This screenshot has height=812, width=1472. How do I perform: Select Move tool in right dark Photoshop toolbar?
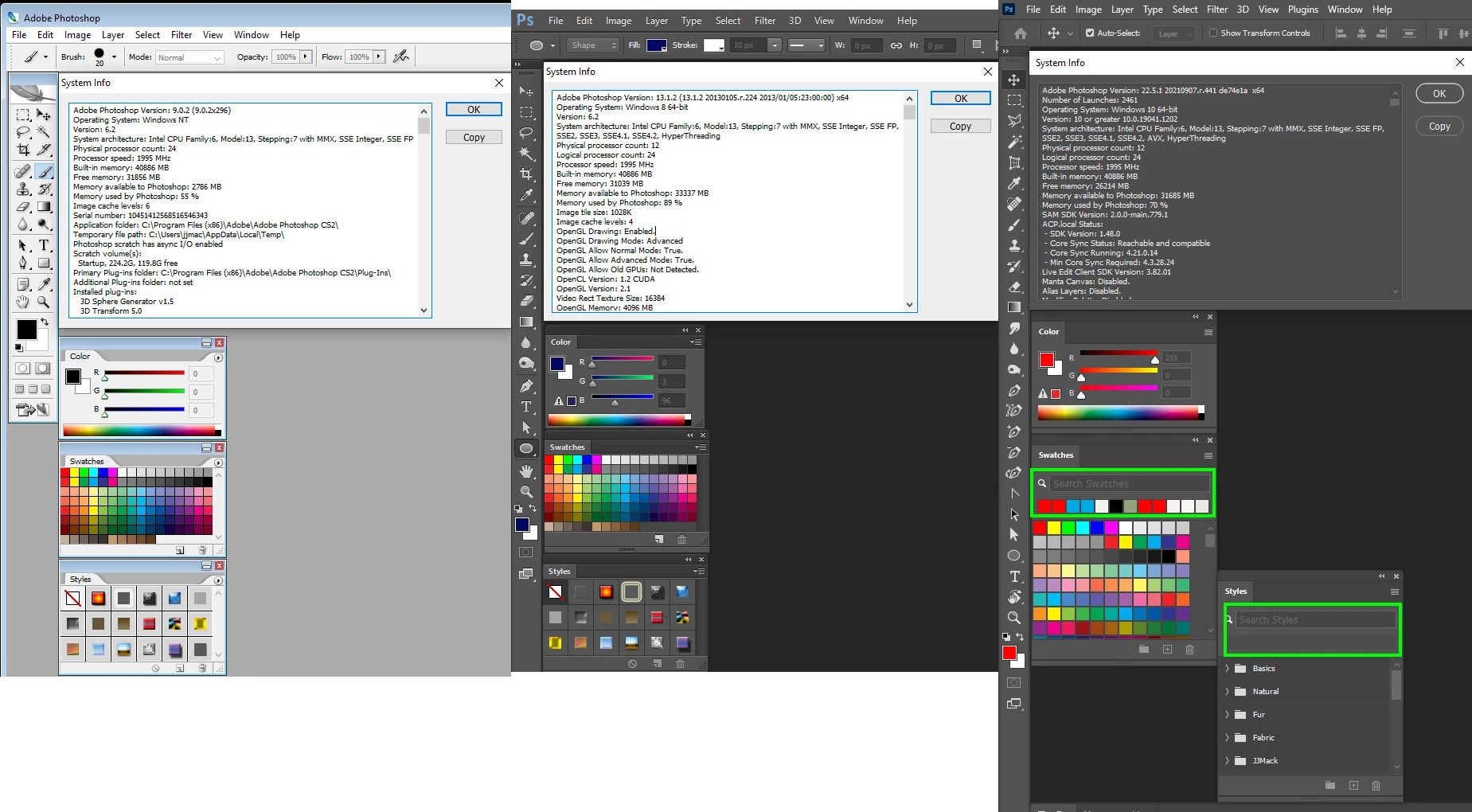pyautogui.click(x=1014, y=80)
